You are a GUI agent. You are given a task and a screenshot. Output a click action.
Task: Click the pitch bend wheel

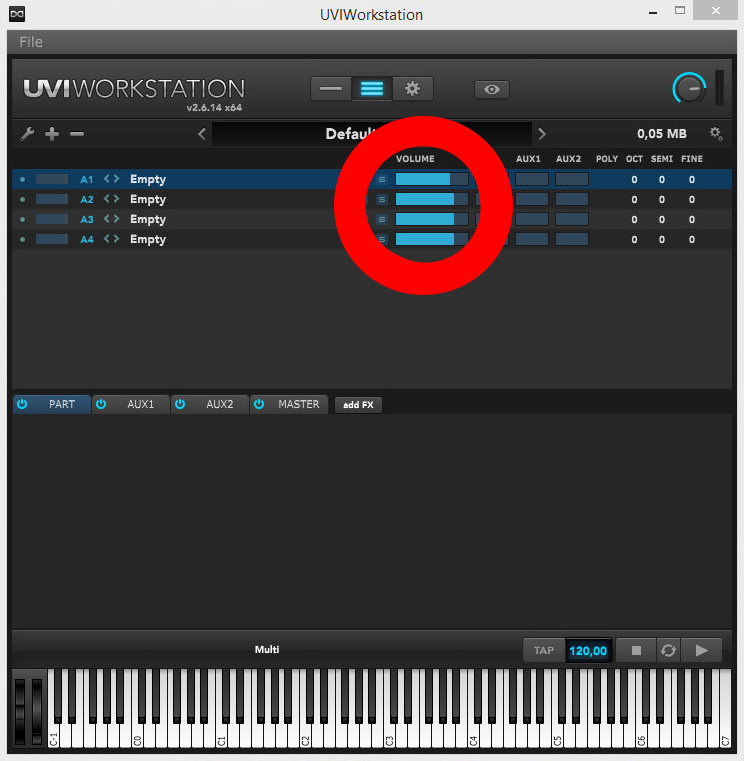click(20, 711)
